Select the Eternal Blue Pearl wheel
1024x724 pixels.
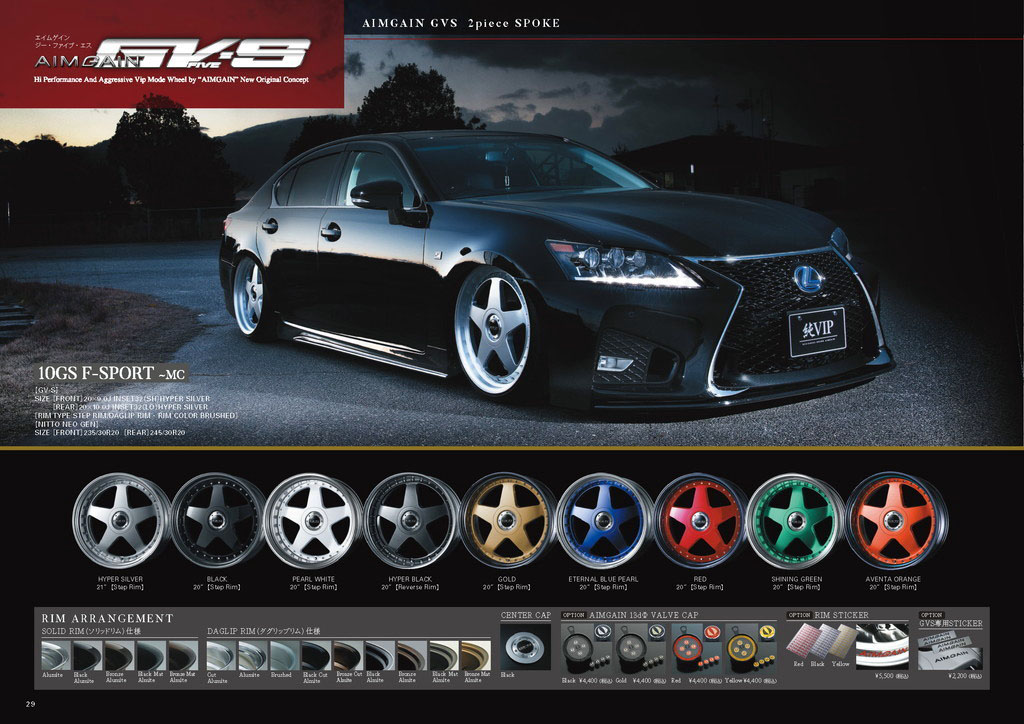pos(604,520)
